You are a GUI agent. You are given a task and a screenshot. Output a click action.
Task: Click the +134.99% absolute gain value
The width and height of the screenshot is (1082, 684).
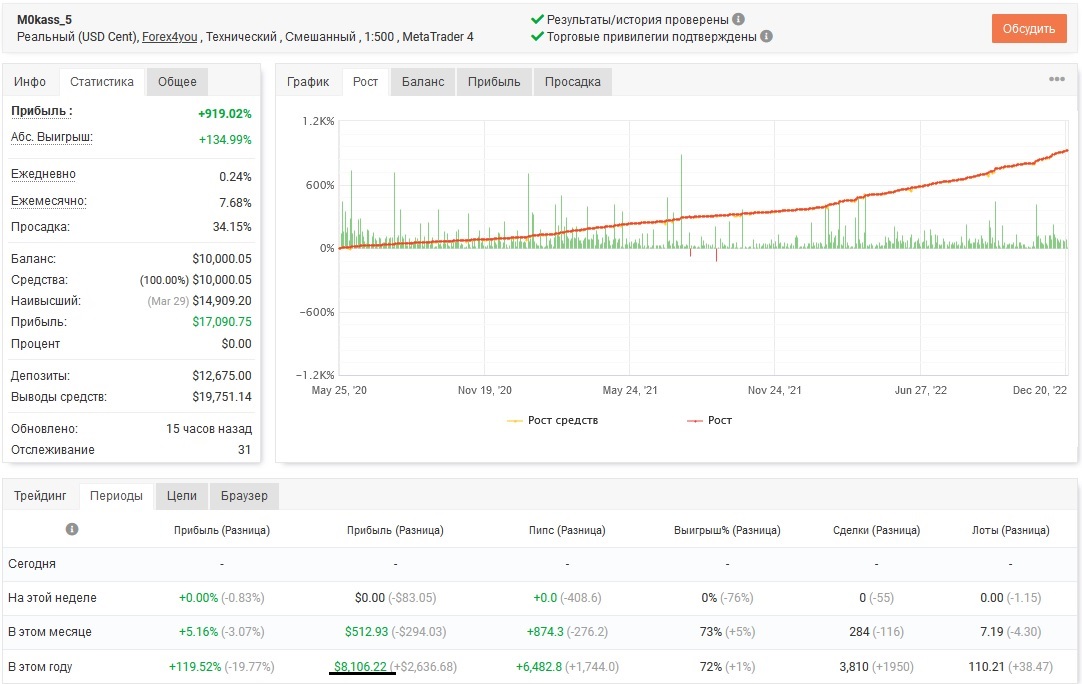pyautogui.click(x=225, y=139)
